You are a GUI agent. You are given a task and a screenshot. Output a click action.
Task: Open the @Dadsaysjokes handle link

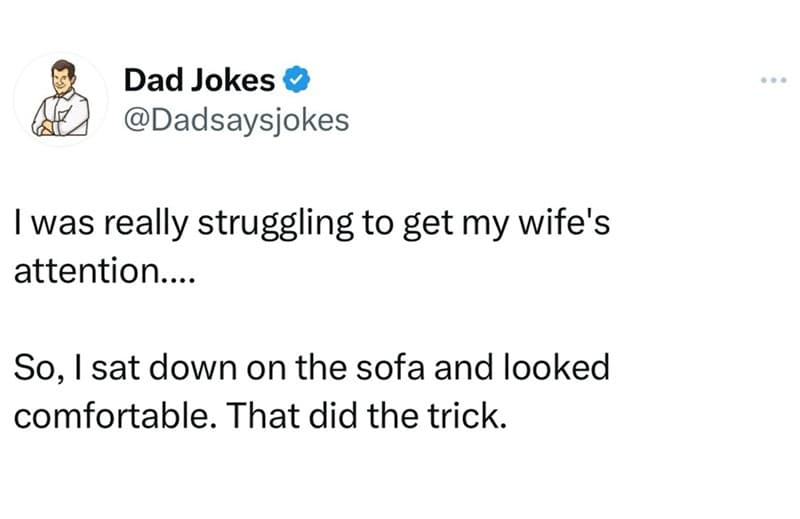237,120
